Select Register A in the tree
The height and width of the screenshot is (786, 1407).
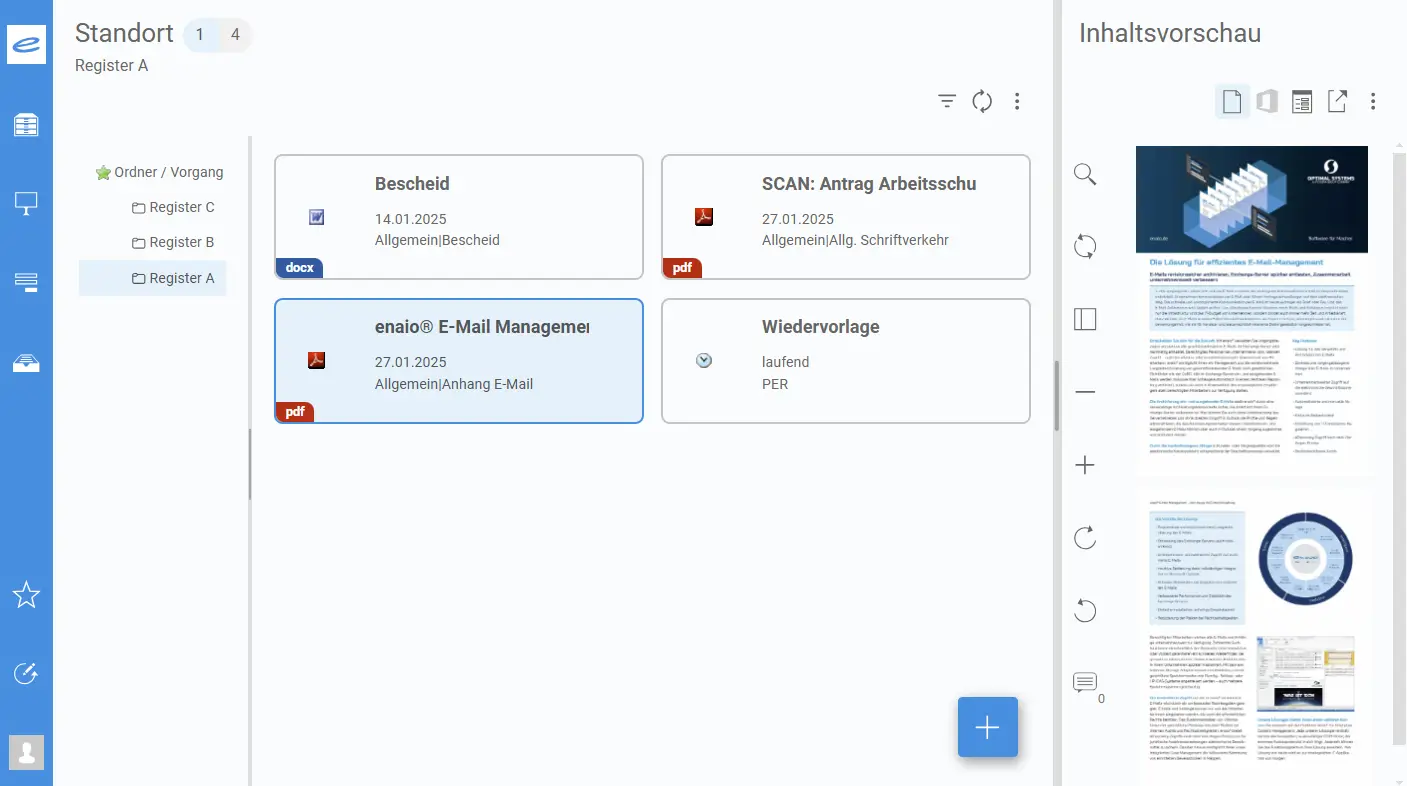pyautogui.click(x=153, y=278)
